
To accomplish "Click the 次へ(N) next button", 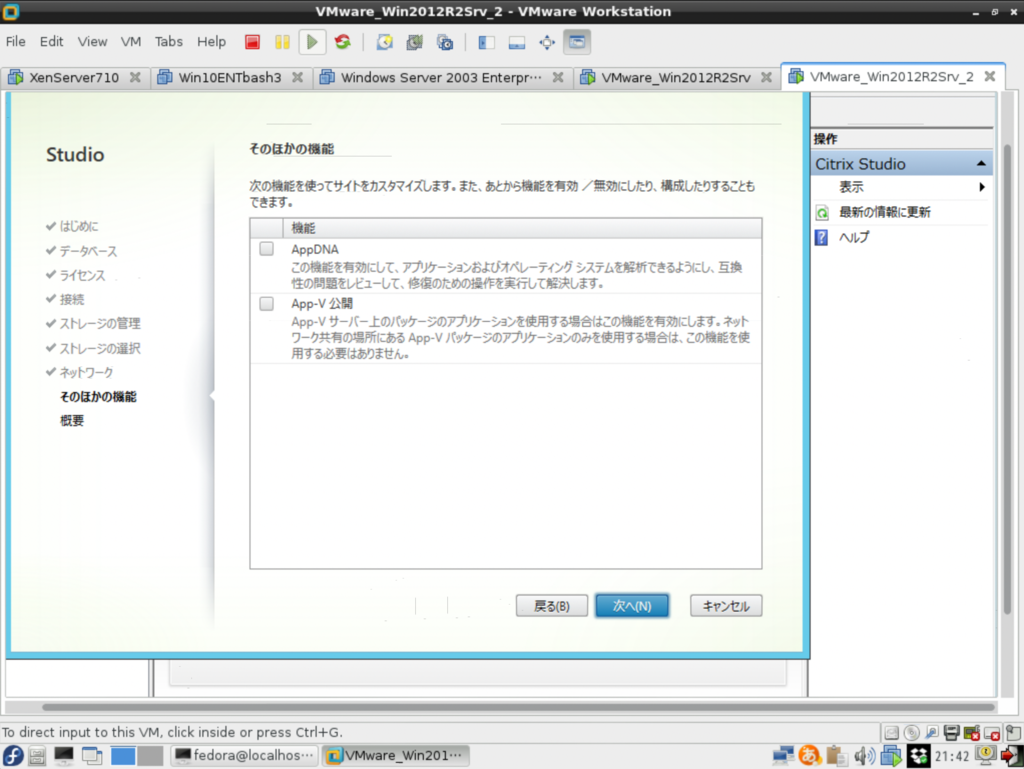I will [x=632, y=606].
